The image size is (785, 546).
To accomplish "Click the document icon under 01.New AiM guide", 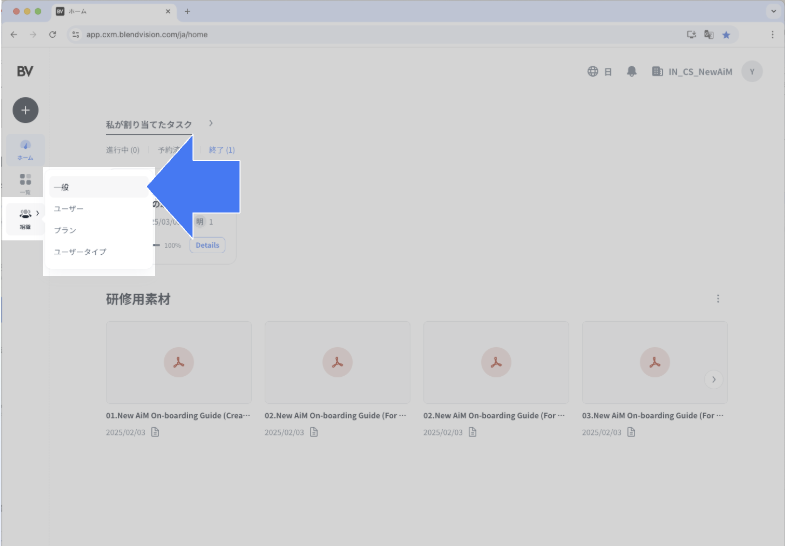I will (155, 432).
